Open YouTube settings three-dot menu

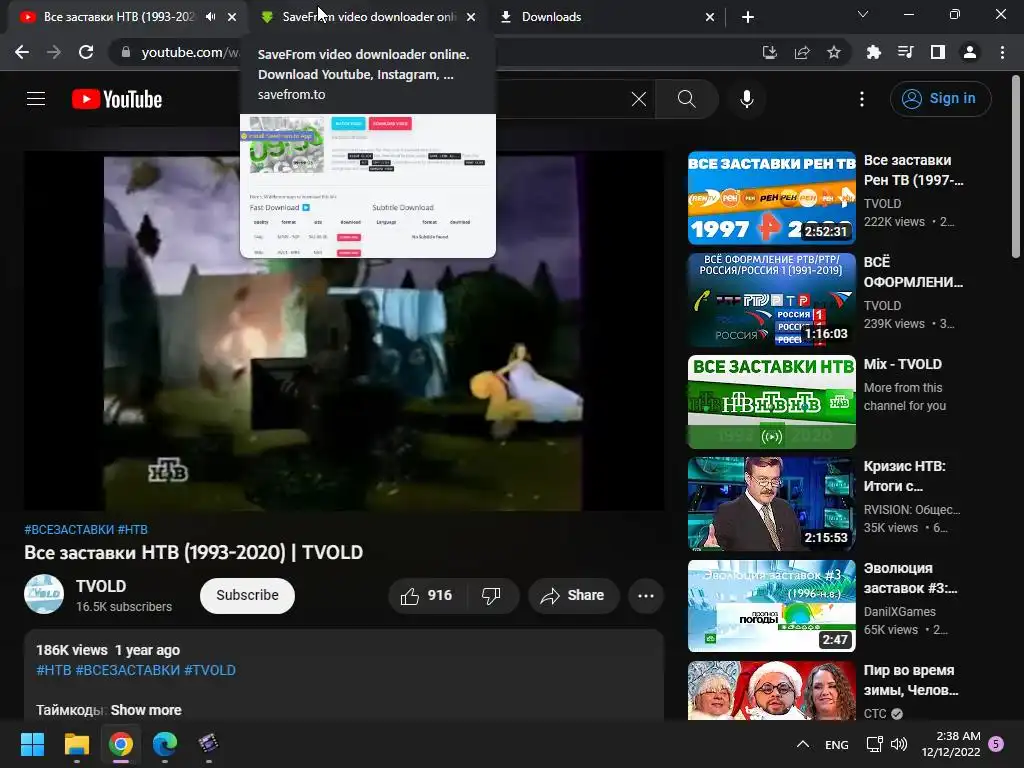[862, 99]
